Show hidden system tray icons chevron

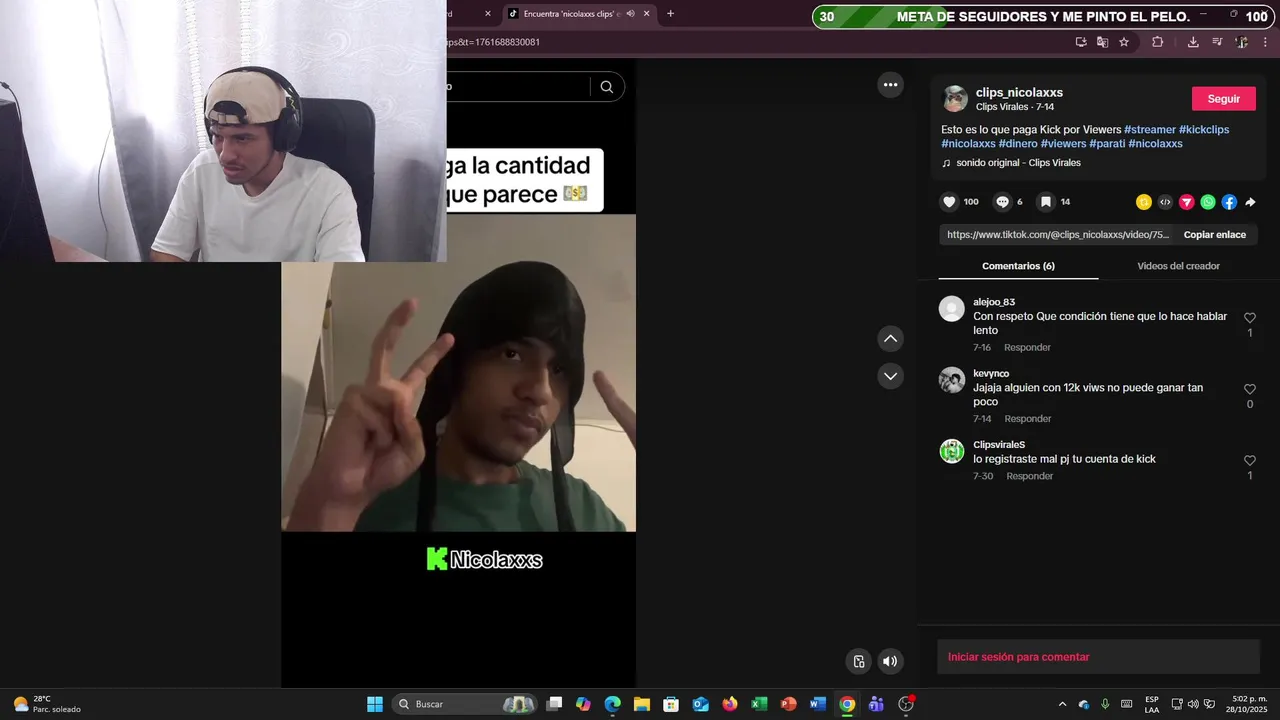click(x=1062, y=704)
